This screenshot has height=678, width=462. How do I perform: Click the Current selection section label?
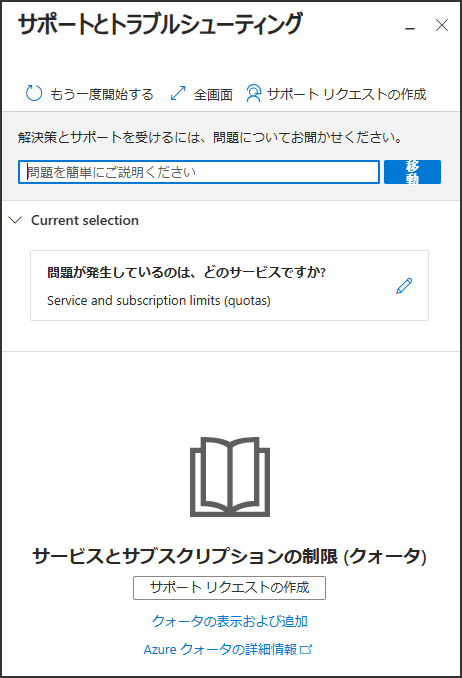click(85, 221)
